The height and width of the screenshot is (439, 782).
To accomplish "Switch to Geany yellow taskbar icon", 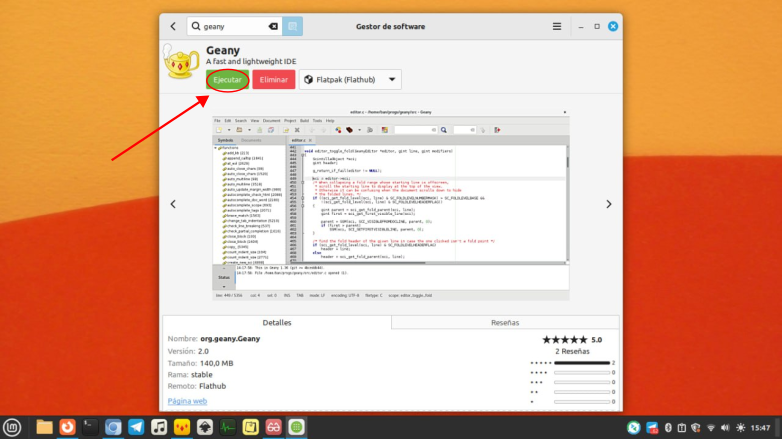I will 182,428.
